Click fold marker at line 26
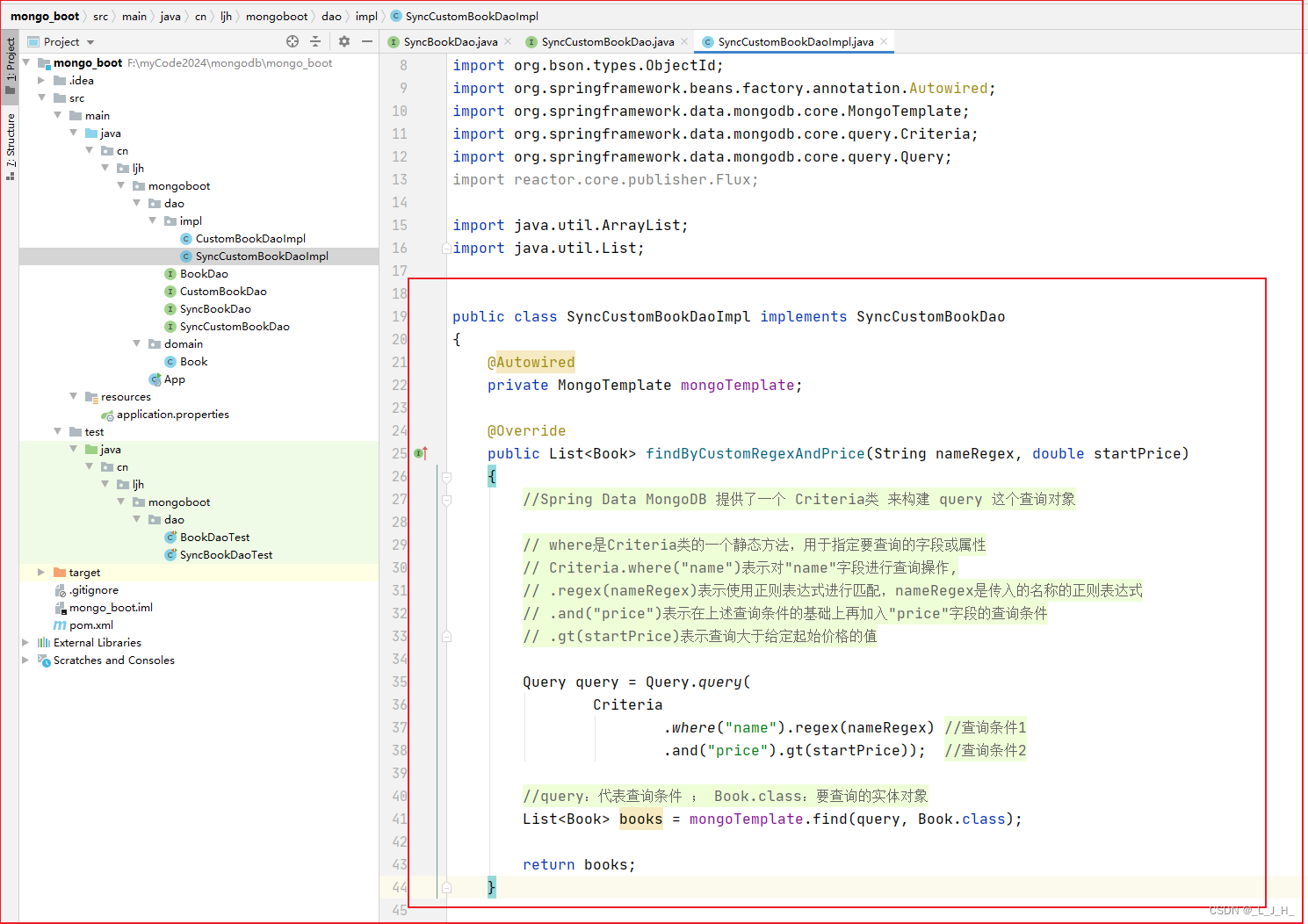Viewport: 1308px width, 924px height. pos(446,477)
